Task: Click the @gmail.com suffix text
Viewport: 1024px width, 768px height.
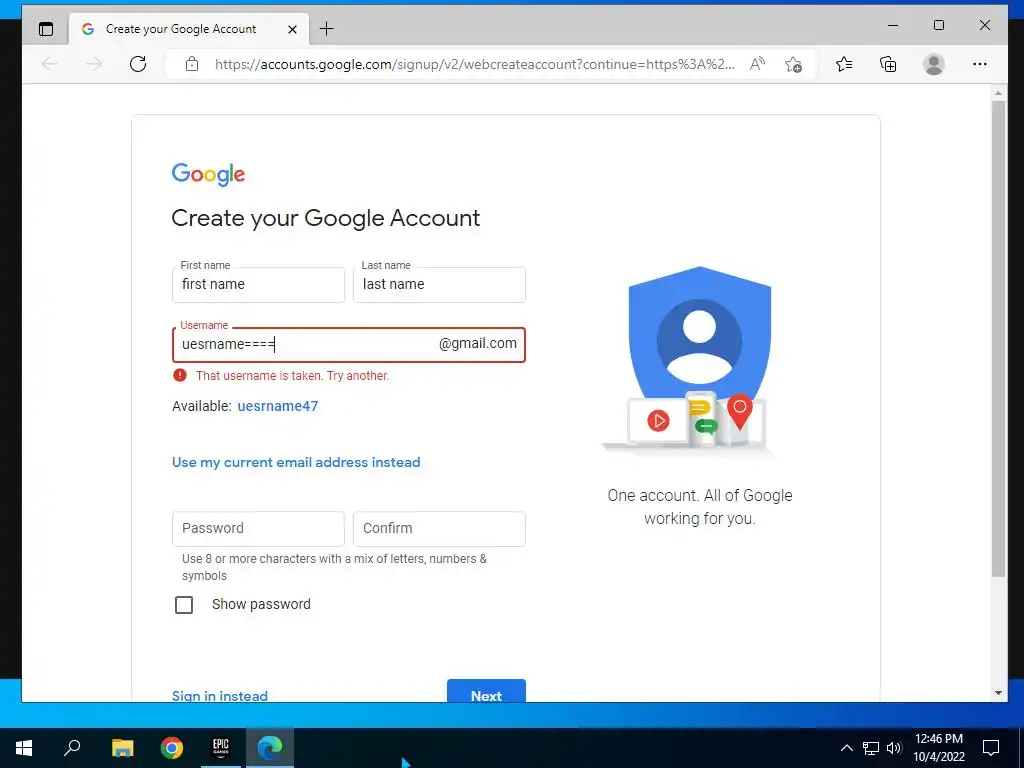Action: [x=477, y=344]
